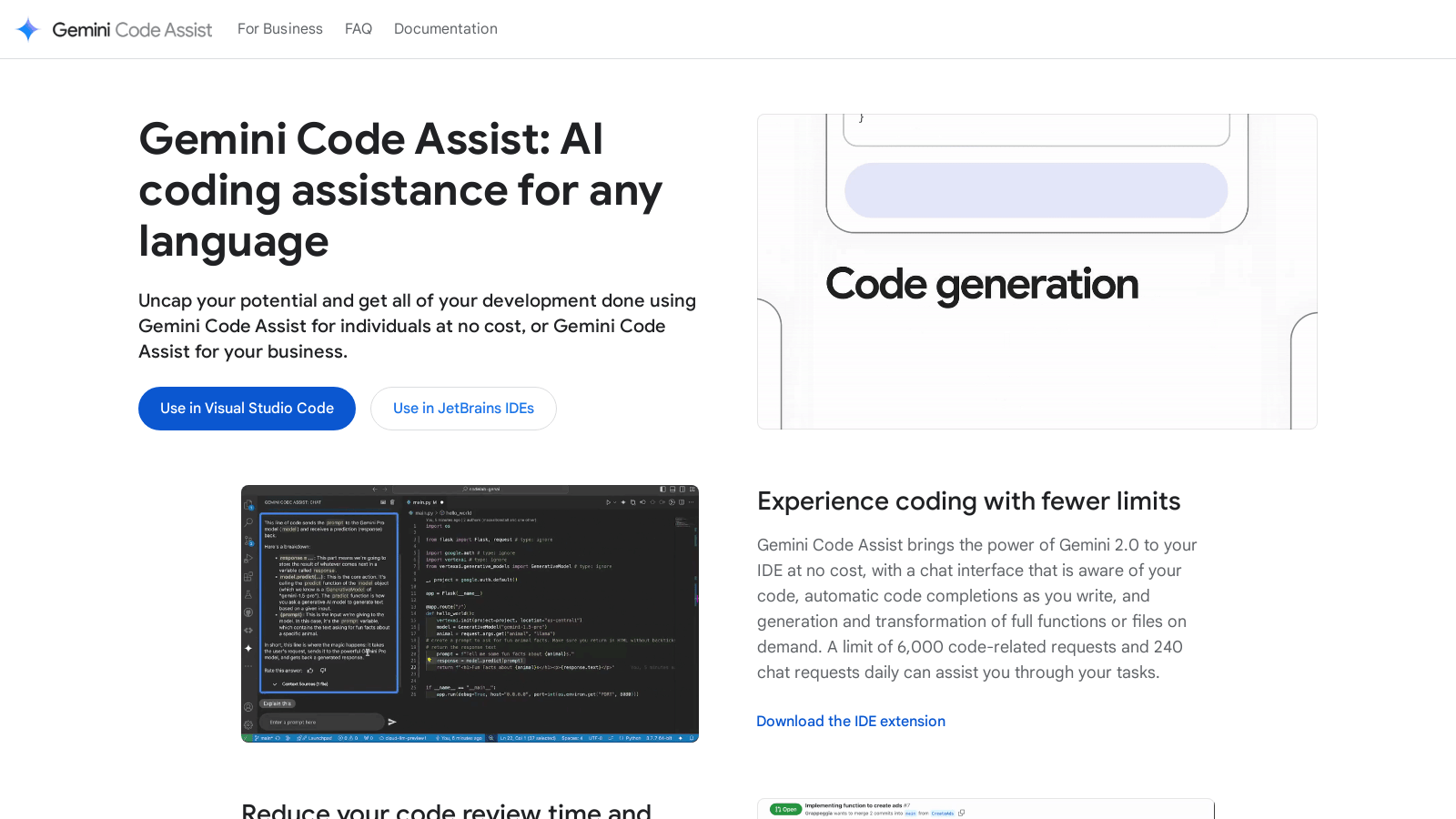Click Use in Visual Studio Code button
Image resolution: width=1456 pixels, height=819 pixels.
[x=247, y=409]
